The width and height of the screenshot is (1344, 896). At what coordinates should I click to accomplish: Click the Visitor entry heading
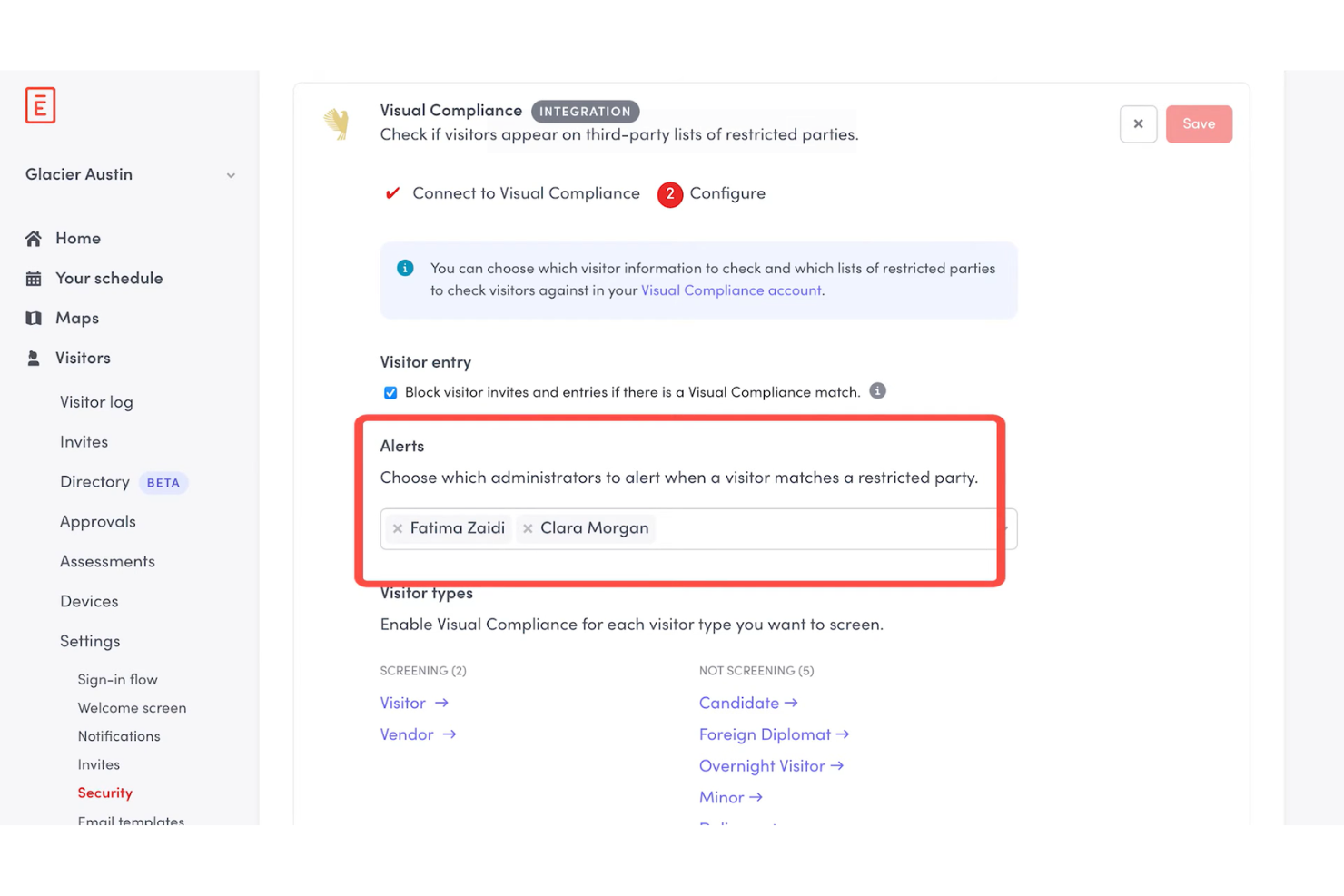click(426, 362)
